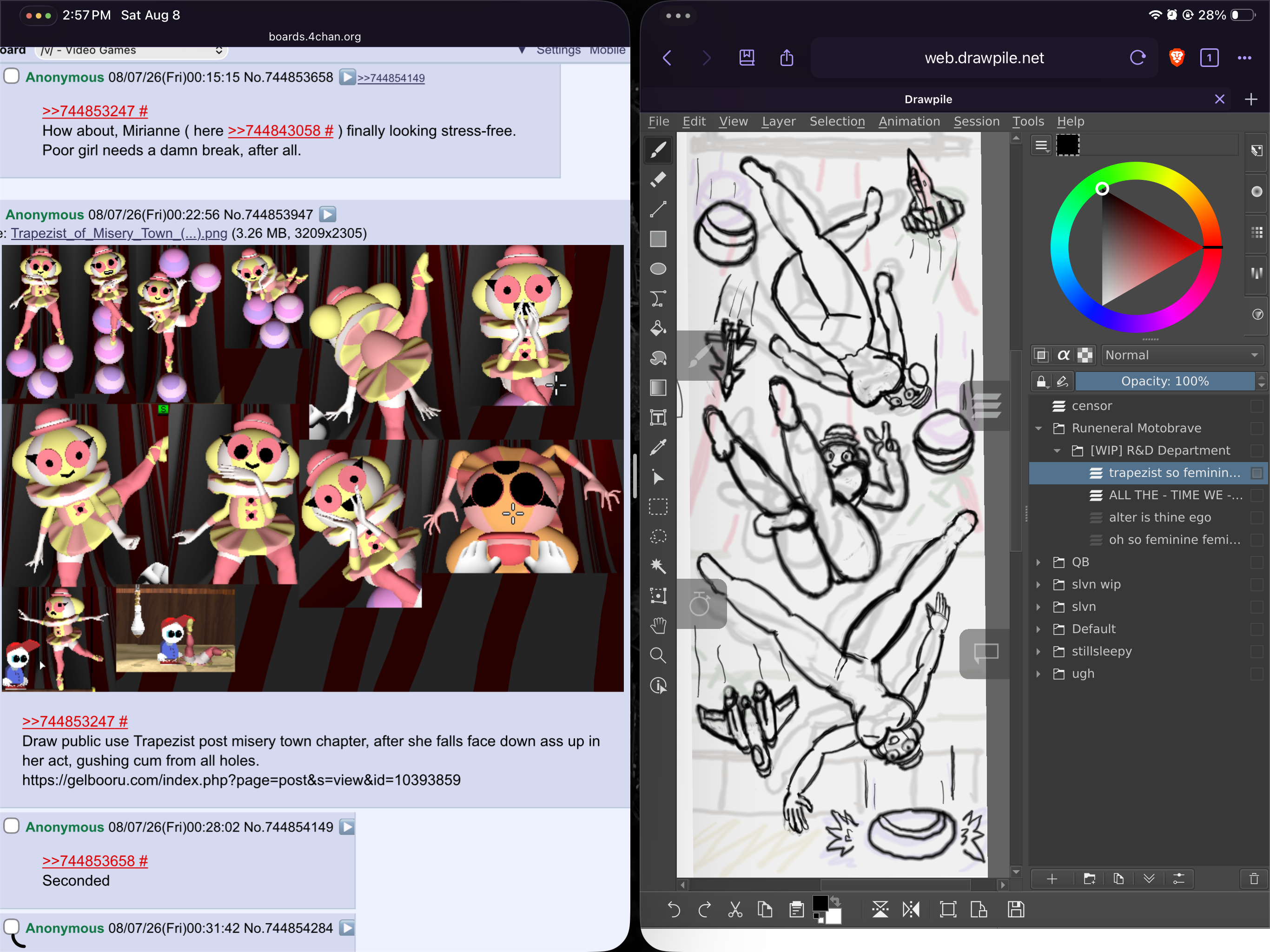Reload the web.drawpile.net page
1270x952 pixels.
[x=1138, y=58]
